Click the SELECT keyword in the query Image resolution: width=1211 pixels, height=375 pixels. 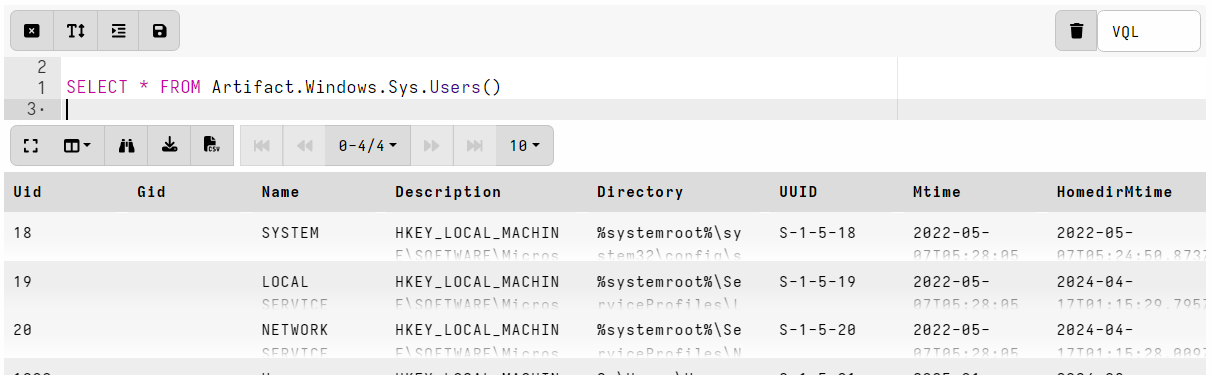[97, 87]
